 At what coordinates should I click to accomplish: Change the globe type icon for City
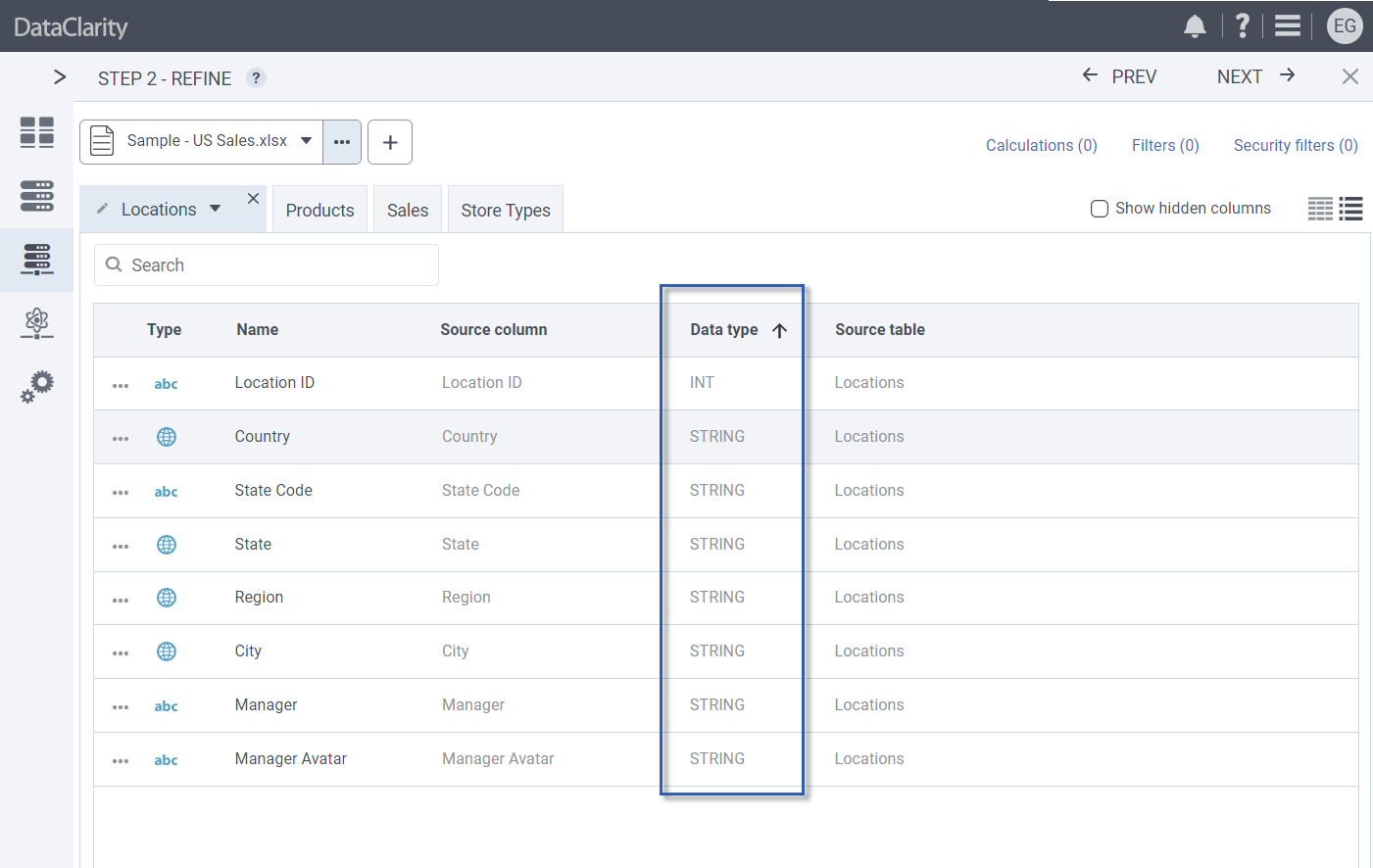(x=167, y=651)
